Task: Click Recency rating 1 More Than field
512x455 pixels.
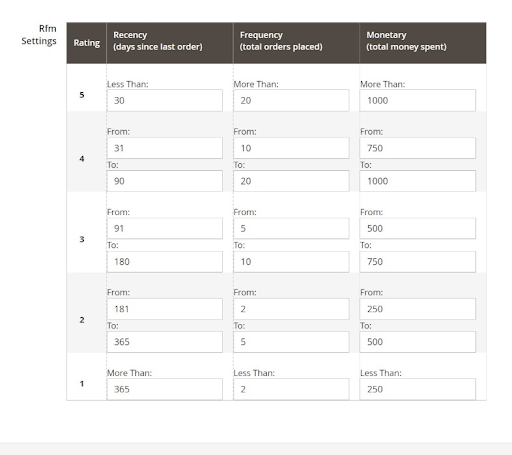Action: pyautogui.click(x=165, y=389)
